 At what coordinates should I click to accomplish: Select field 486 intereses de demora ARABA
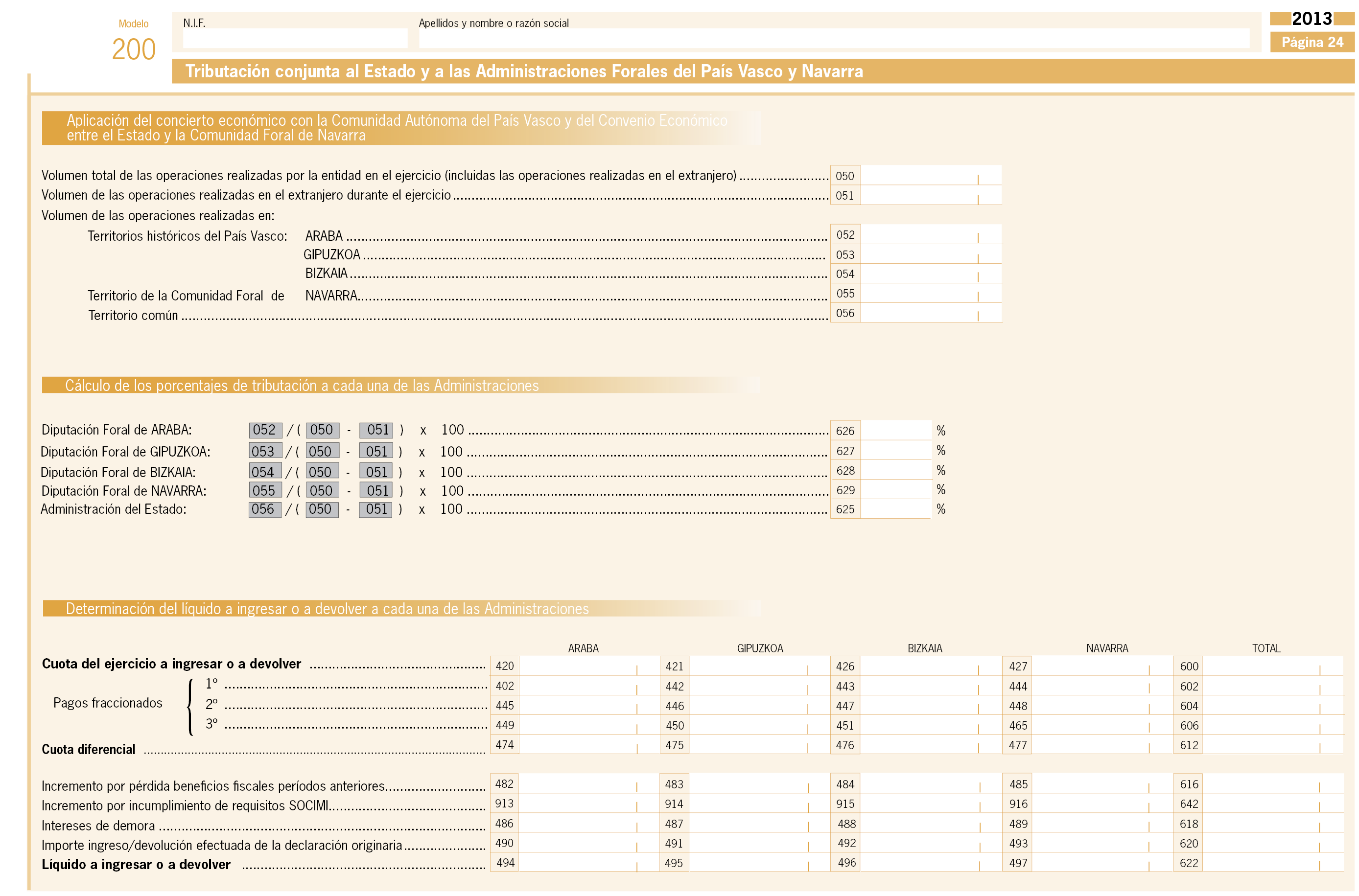click(589, 823)
